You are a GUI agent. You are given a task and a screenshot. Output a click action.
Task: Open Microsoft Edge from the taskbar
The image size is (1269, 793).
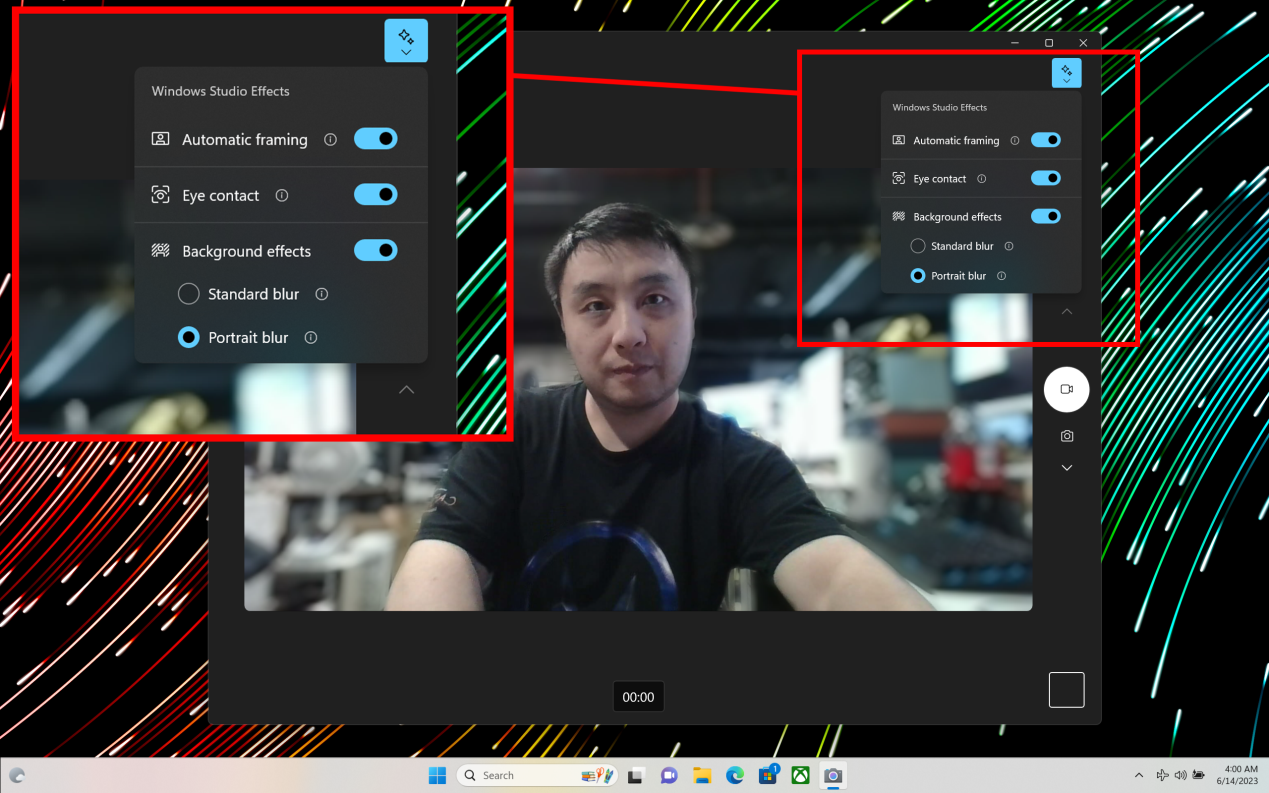pos(735,775)
